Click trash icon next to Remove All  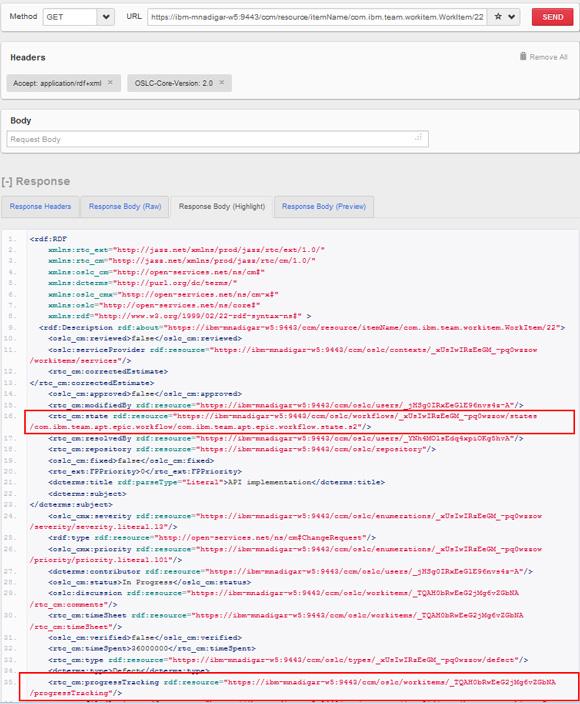[x=523, y=56]
